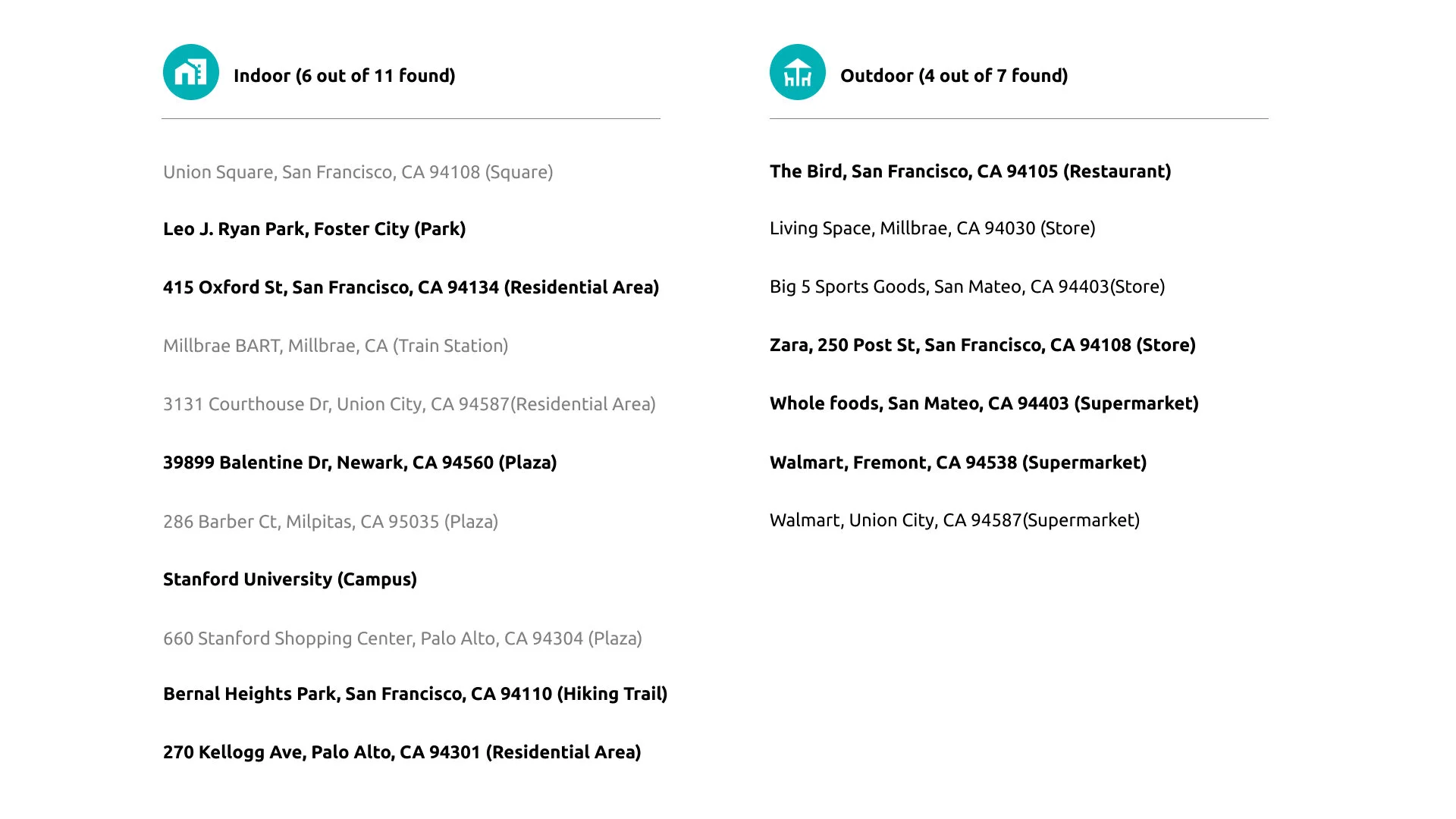This screenshot has width=1456, height=819.
Task: Select the Indoor (6 out of 11 found) heading
Action: 344,76
